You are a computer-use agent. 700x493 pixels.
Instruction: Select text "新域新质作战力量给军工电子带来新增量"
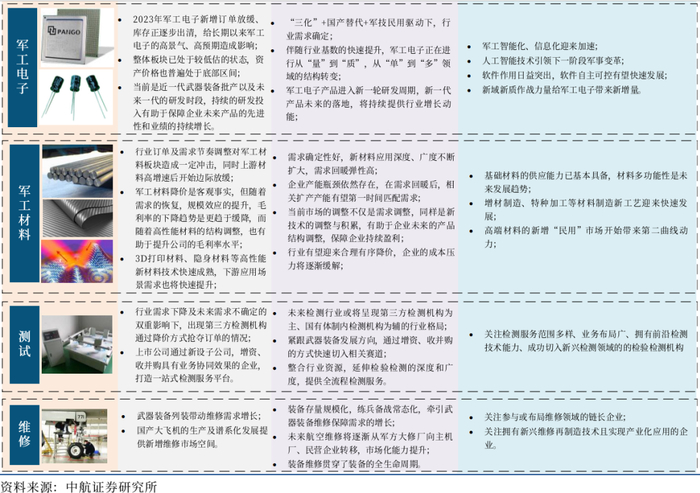(562, 90)
